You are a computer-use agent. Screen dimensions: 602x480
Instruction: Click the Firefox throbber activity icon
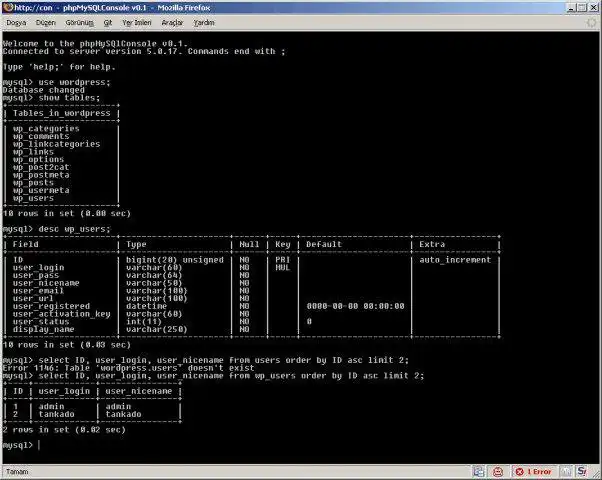coord(592,23)
